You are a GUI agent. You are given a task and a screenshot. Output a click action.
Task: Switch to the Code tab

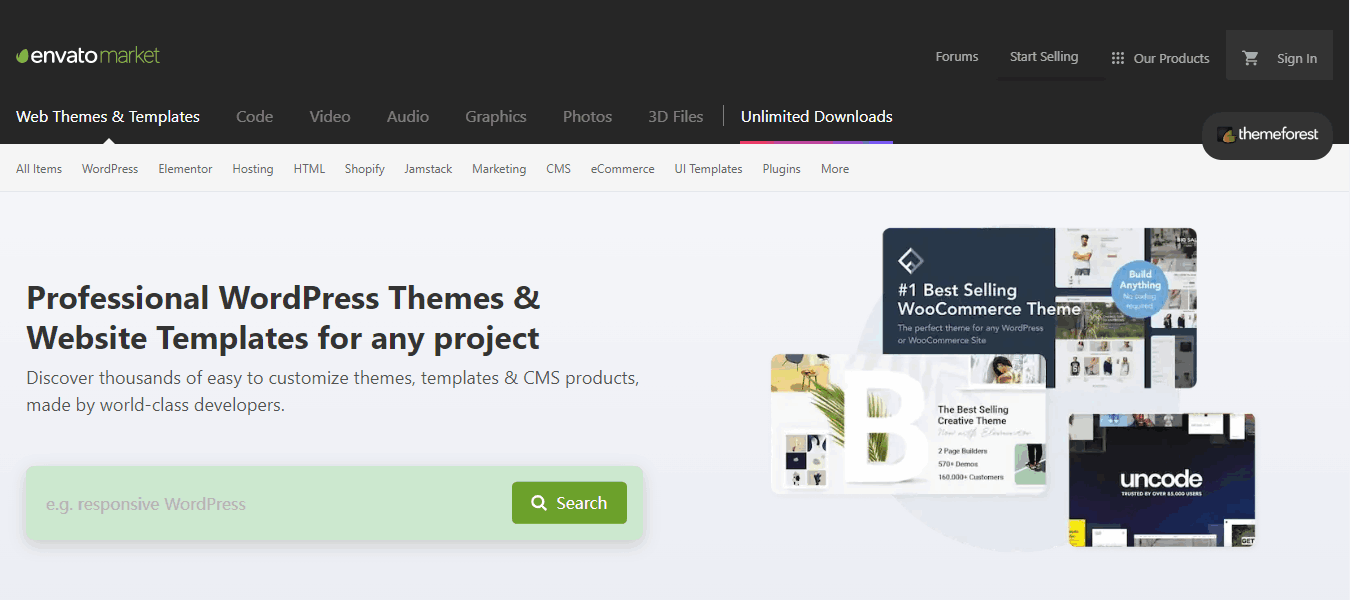[254, 117]
